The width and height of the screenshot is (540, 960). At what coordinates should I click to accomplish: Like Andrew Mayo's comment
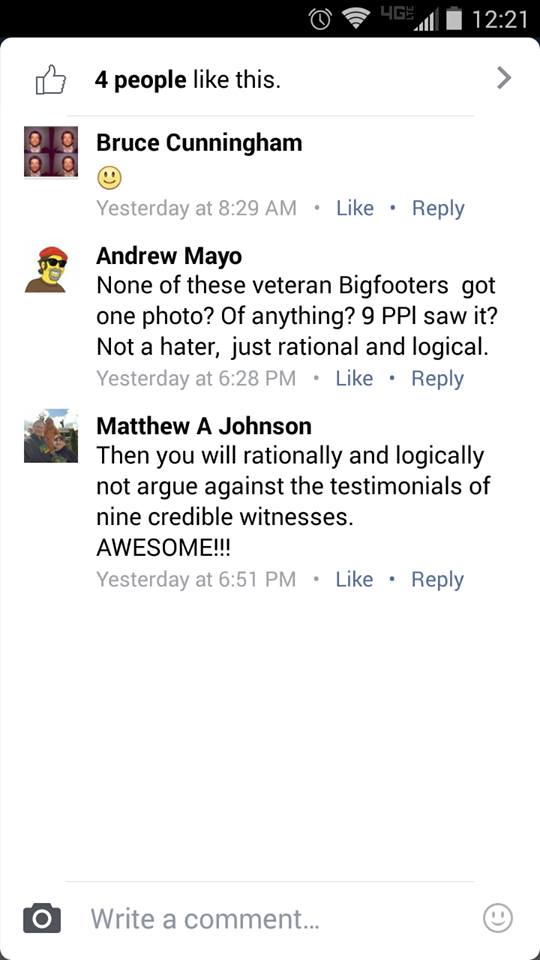[354, 378]
